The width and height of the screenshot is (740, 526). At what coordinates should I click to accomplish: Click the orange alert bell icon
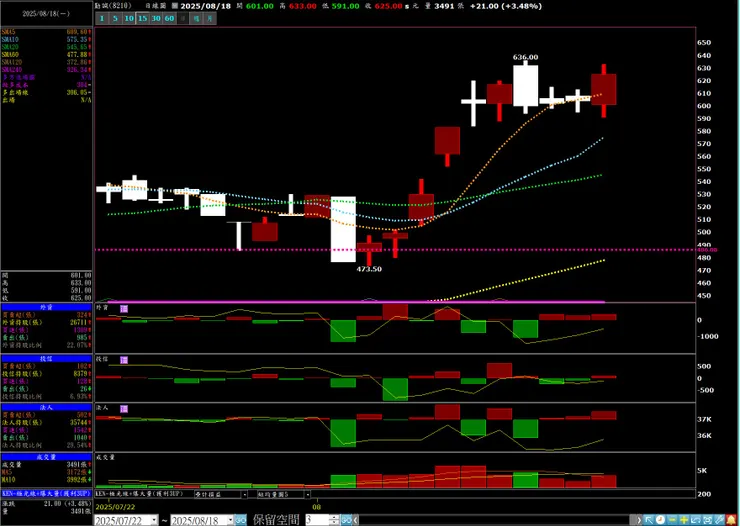[732, 520]
